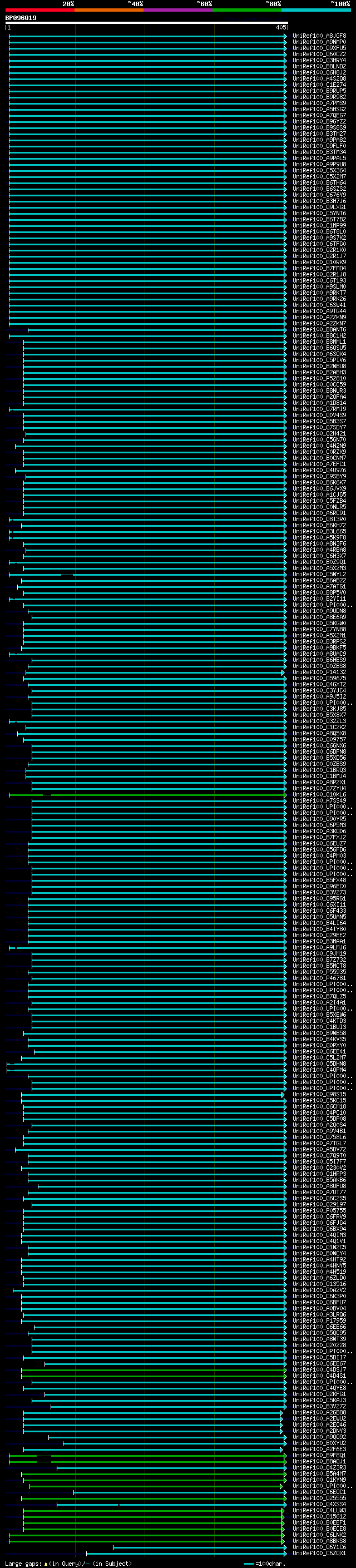Select hit UniRef100_B9GYZ2
Image resolution: width=356 pixels, height=1568 pixels.
pos(319,121)
